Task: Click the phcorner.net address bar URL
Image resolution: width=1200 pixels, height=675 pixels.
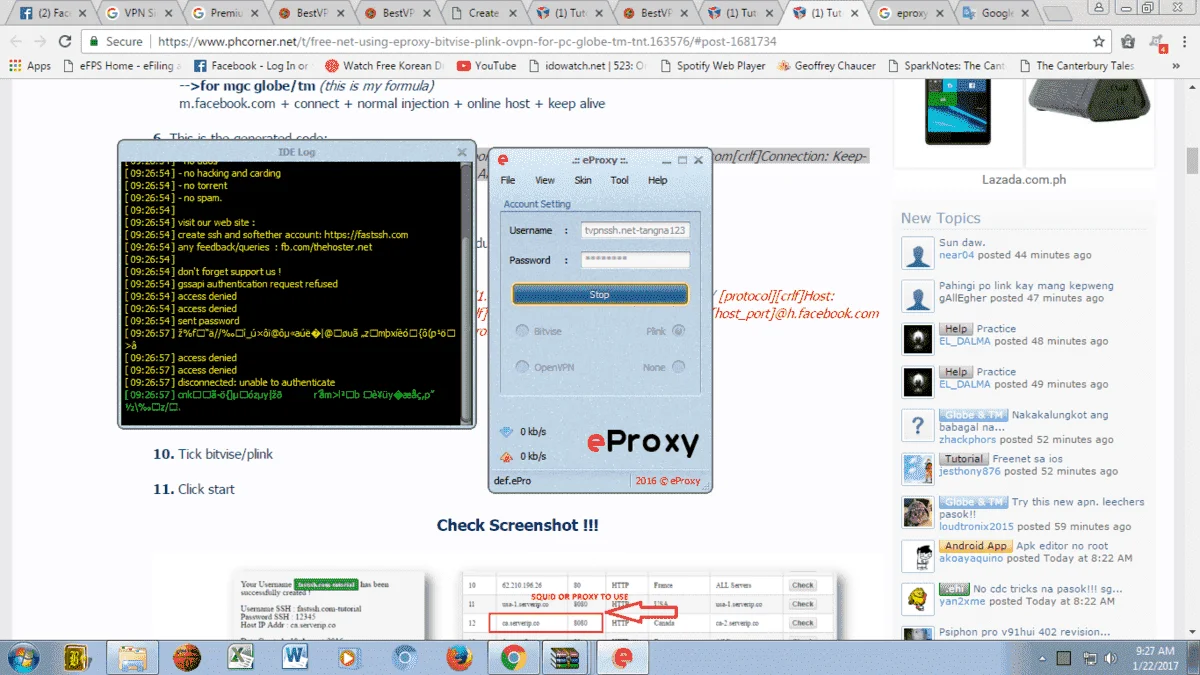Action: pos(468,42)
